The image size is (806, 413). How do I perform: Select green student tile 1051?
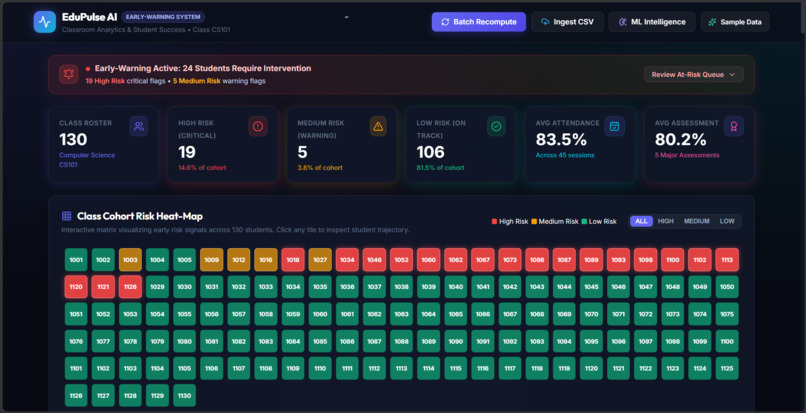point(76,314)
